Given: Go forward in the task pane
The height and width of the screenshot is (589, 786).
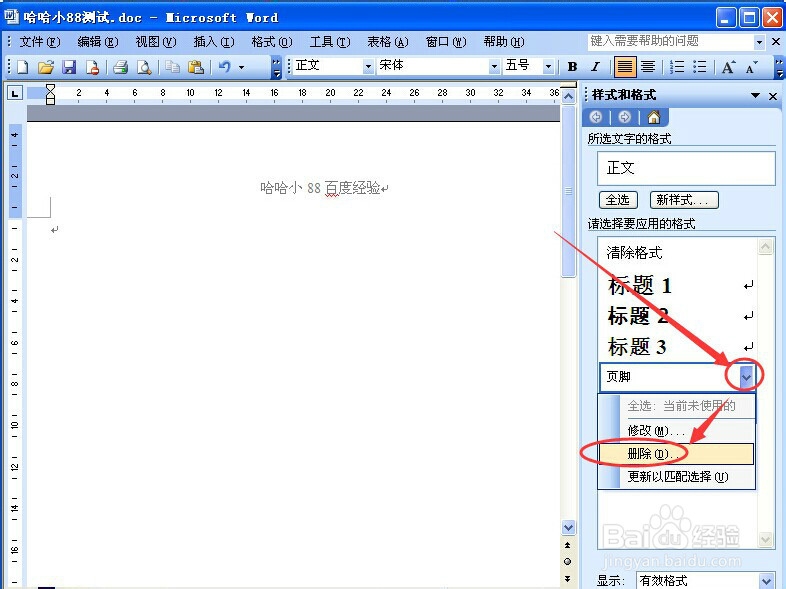Looking at the screenshot, I should click(624, 117).
